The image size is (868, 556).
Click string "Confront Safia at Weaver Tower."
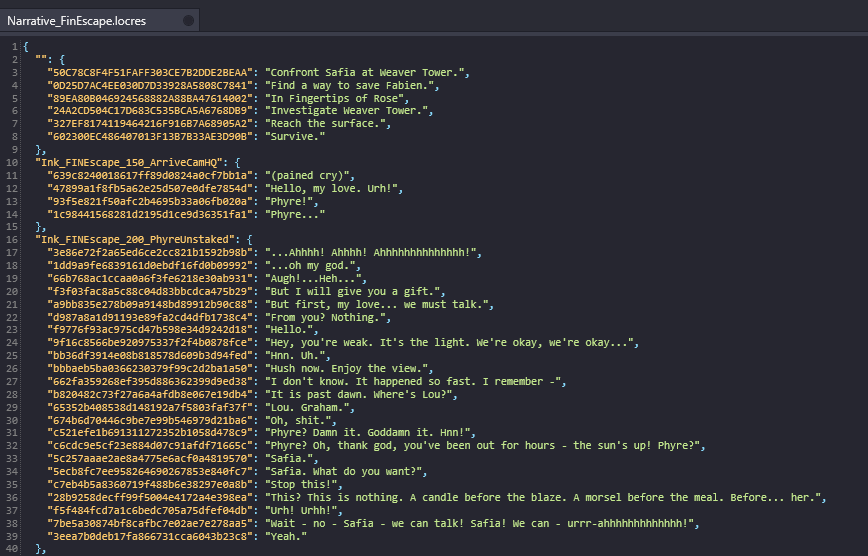tap(364, 72)
